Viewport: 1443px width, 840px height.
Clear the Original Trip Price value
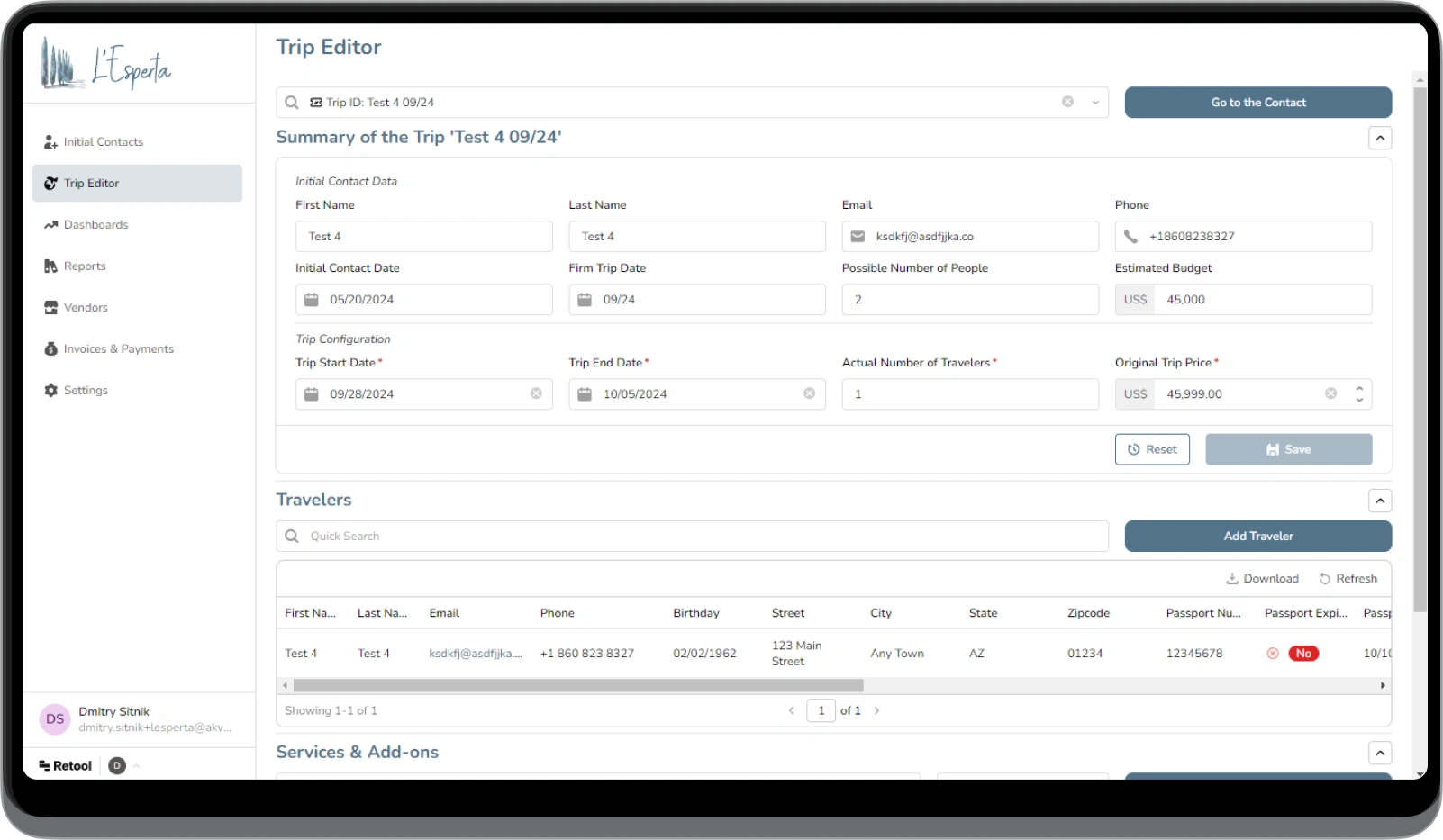(1330, 393)
